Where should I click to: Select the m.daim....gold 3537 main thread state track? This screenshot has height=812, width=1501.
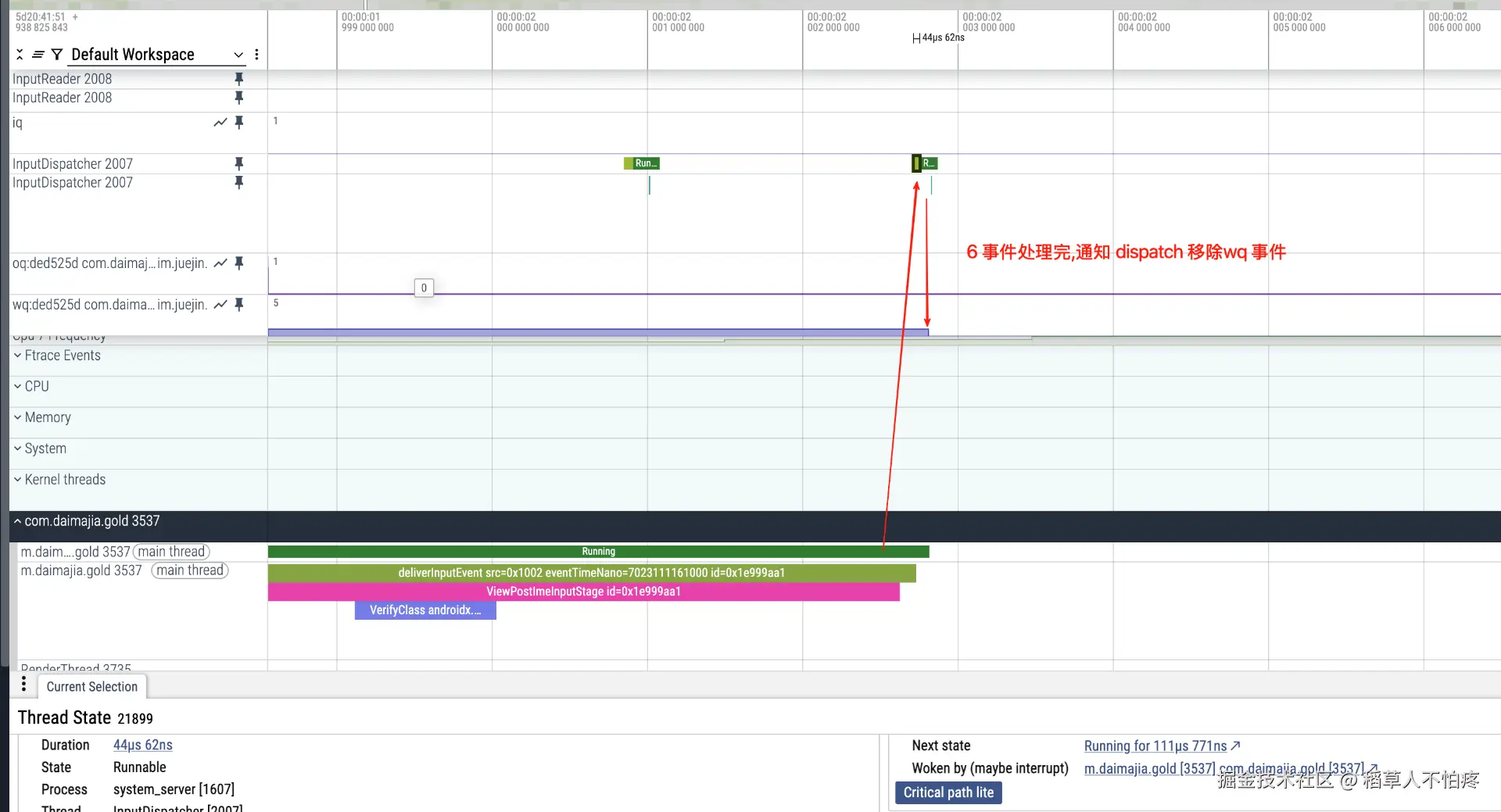115,552
